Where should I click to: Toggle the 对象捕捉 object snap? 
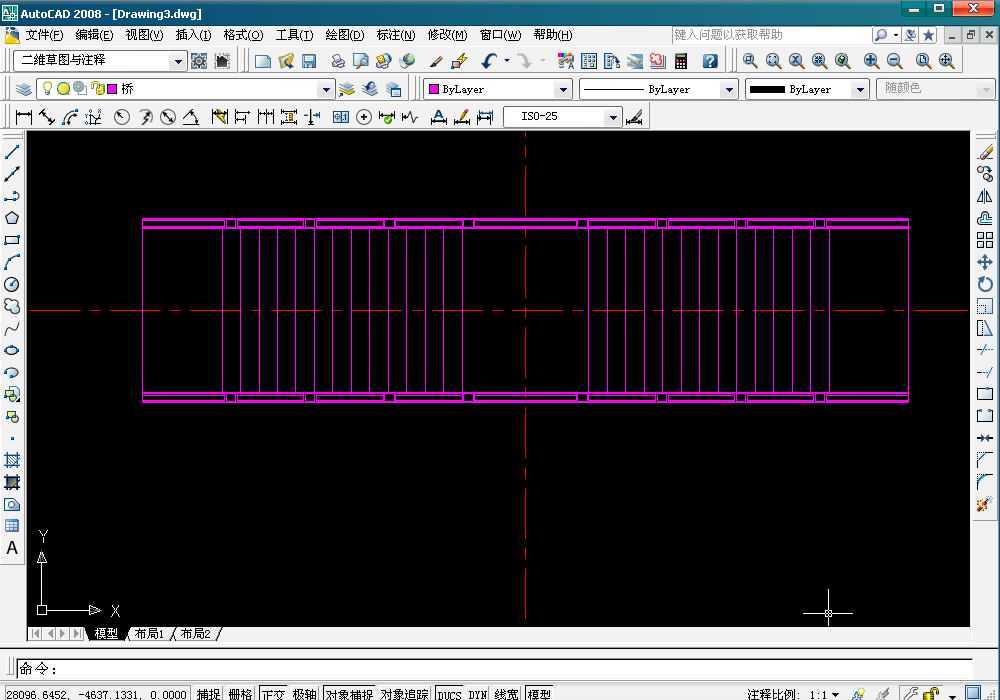tap(349, 694)
